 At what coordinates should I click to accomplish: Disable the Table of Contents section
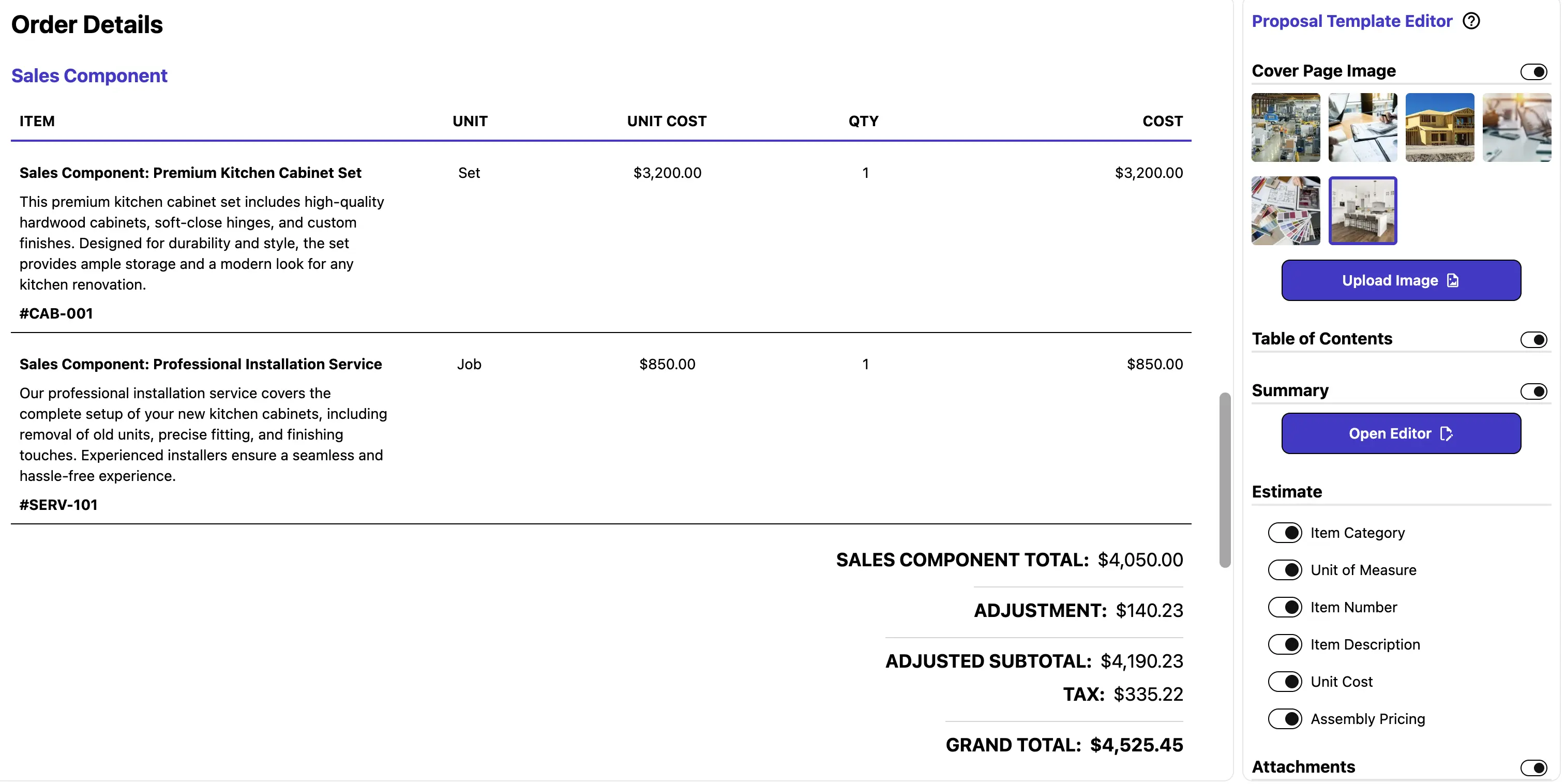[1533, 339]
